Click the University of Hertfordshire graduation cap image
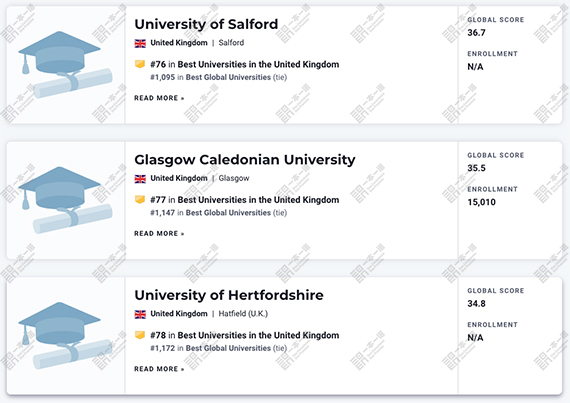 [65, 336]
